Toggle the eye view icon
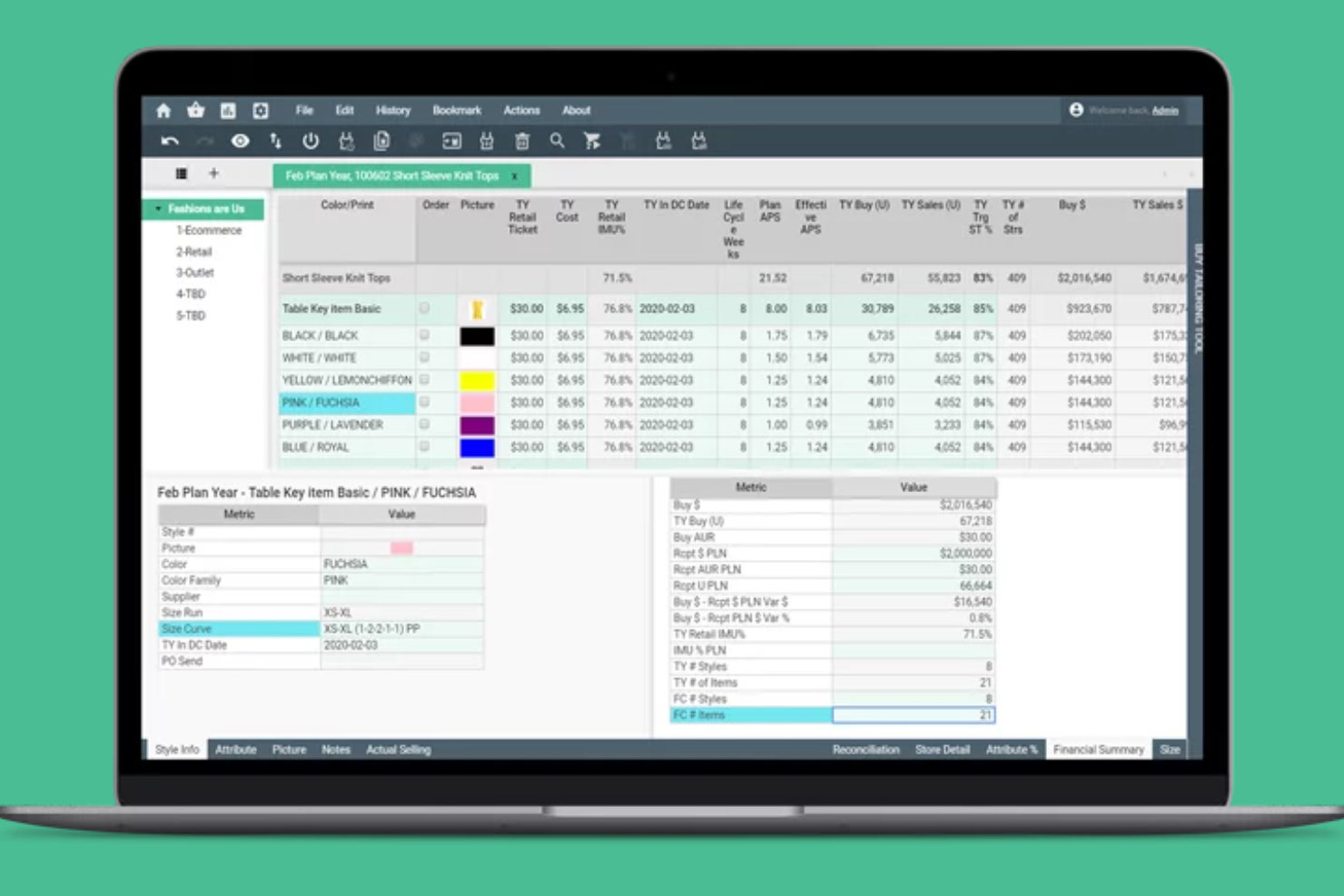Image resolution: width=1344 pixels, height=896 pixels. (240, 141)
